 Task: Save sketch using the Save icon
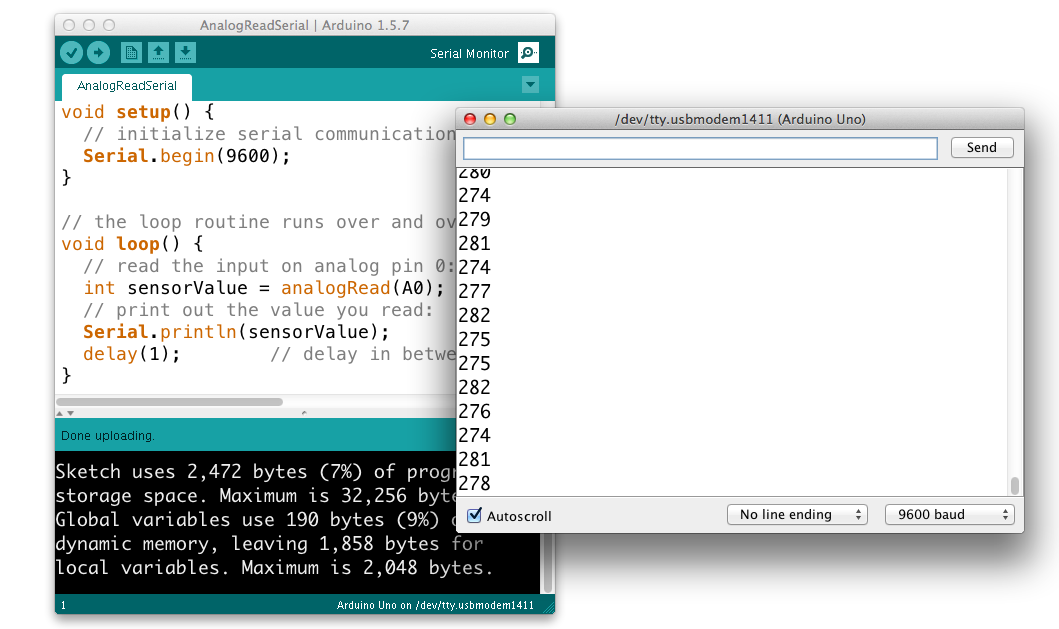point(185,53)
